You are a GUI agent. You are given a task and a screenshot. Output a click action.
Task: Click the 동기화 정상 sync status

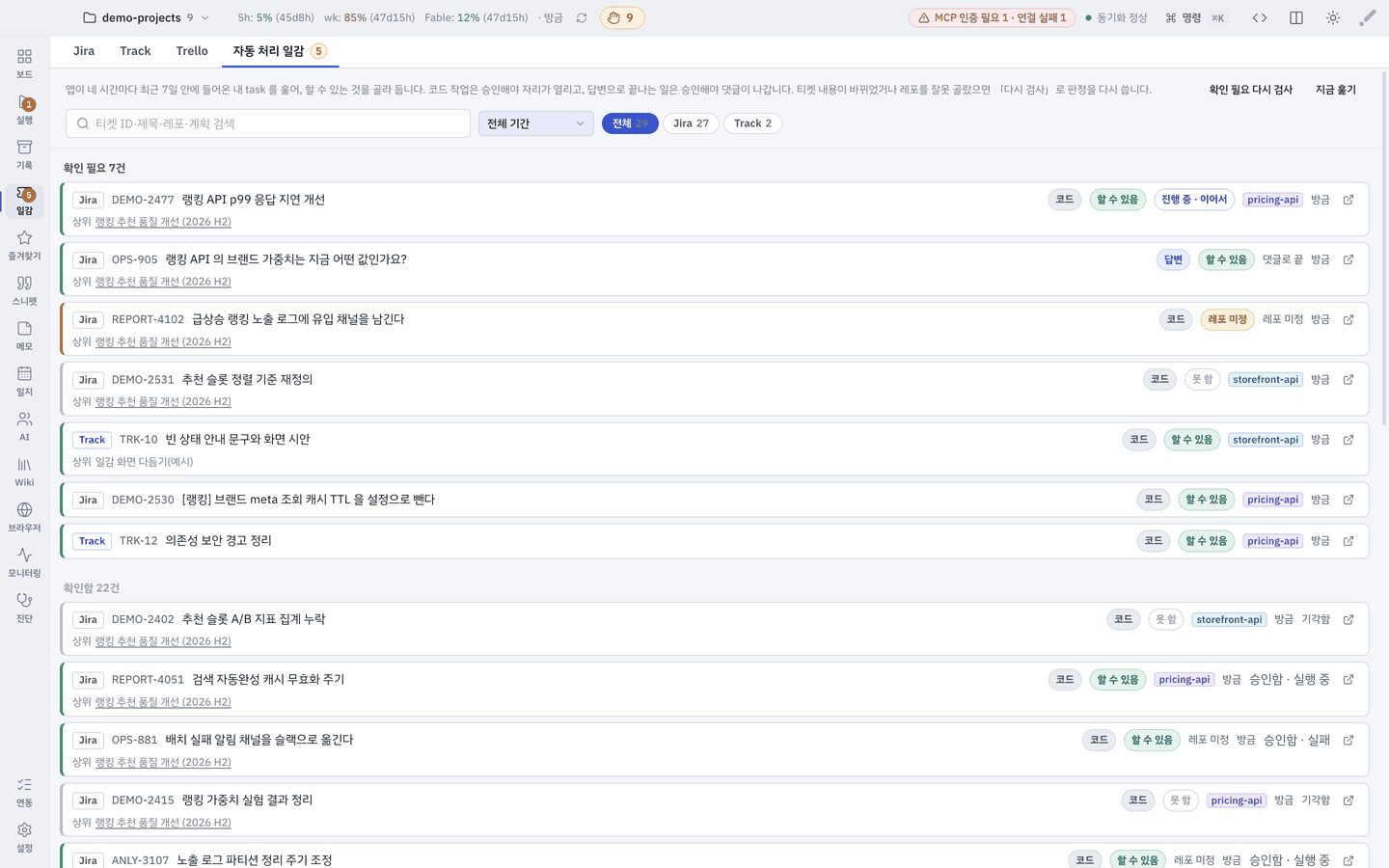1116,17
